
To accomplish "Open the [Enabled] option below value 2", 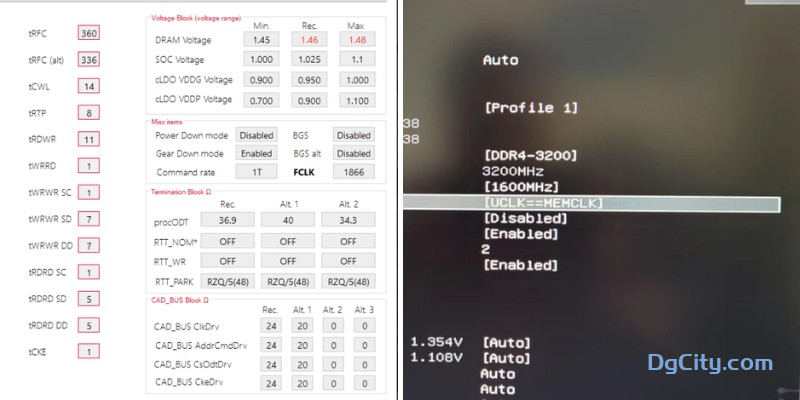I will pyautogui.click(x=521, y=265).
